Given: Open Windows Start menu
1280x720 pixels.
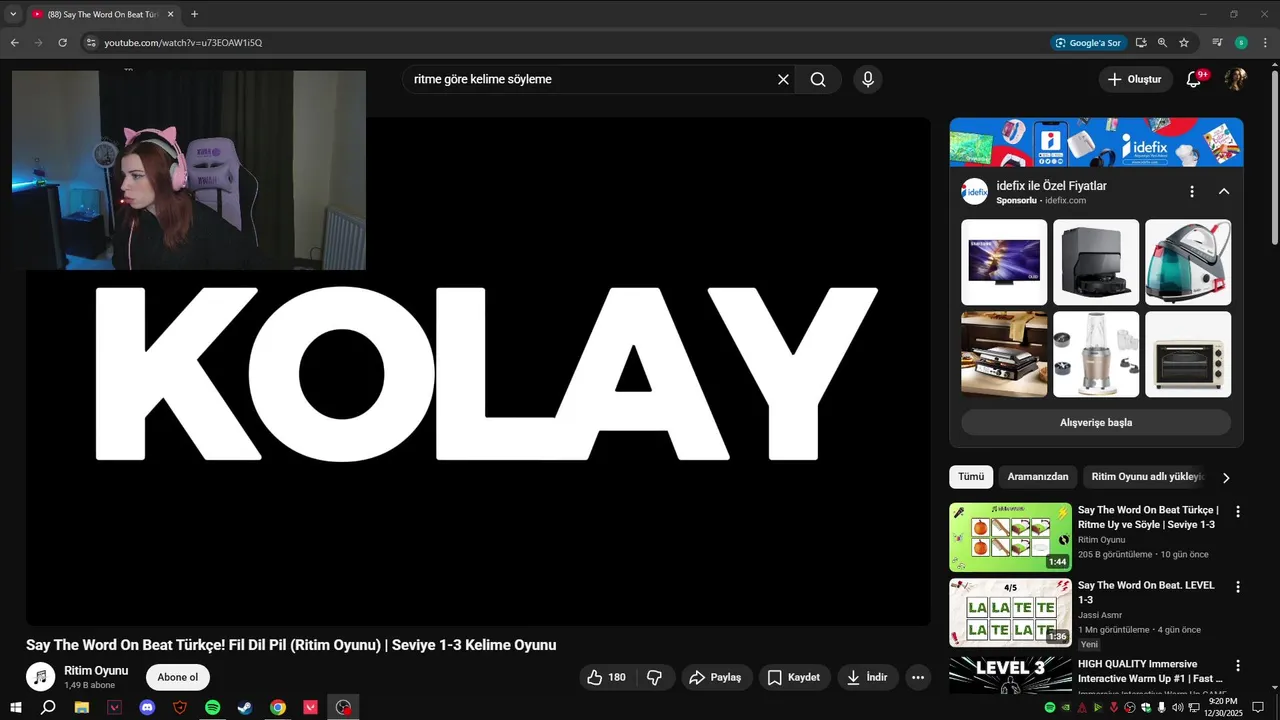Looking at the screenshot, I should click(x=15, y=707).
